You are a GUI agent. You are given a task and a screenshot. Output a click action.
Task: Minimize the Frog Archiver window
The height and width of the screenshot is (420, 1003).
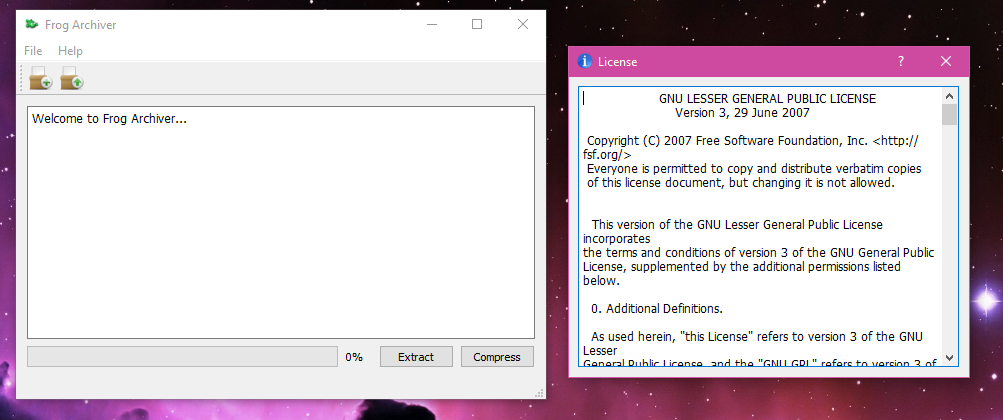coord(432,24)
